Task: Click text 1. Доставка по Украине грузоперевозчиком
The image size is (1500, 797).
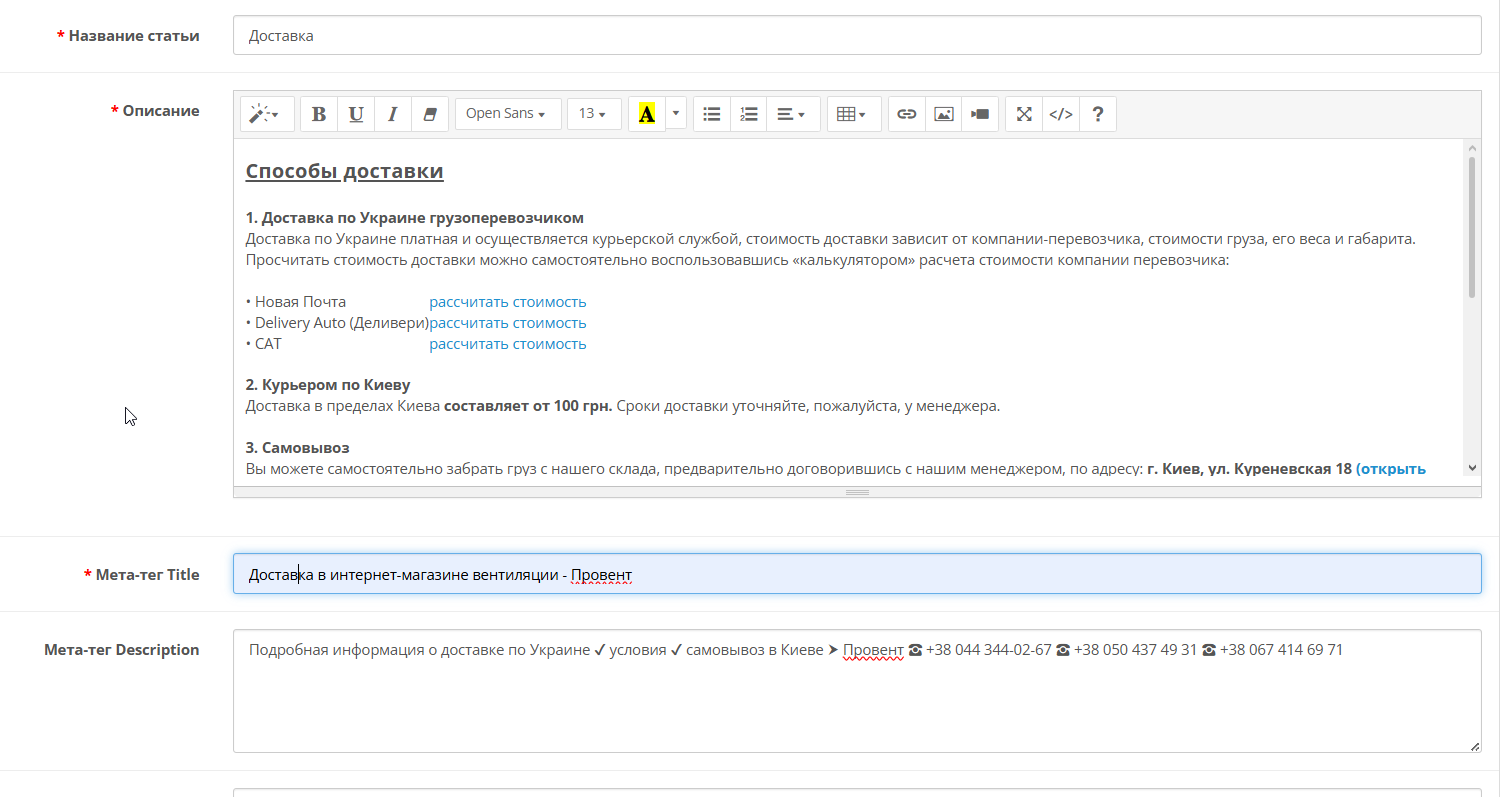Action: 415,218
